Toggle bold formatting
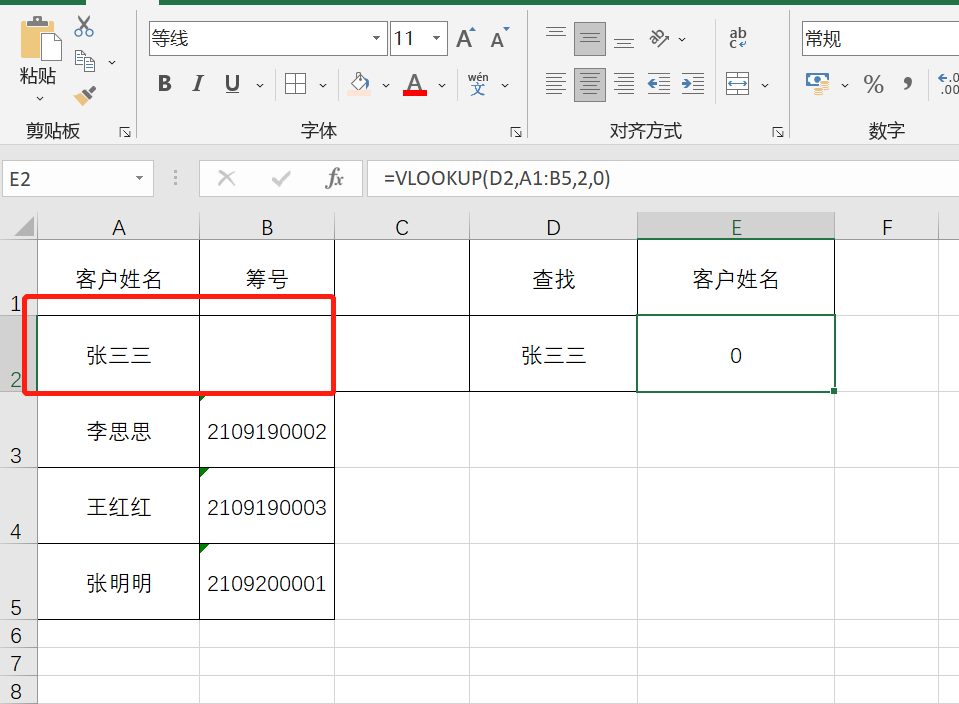Viewport: 959px width, 704px height. (165, 84)
